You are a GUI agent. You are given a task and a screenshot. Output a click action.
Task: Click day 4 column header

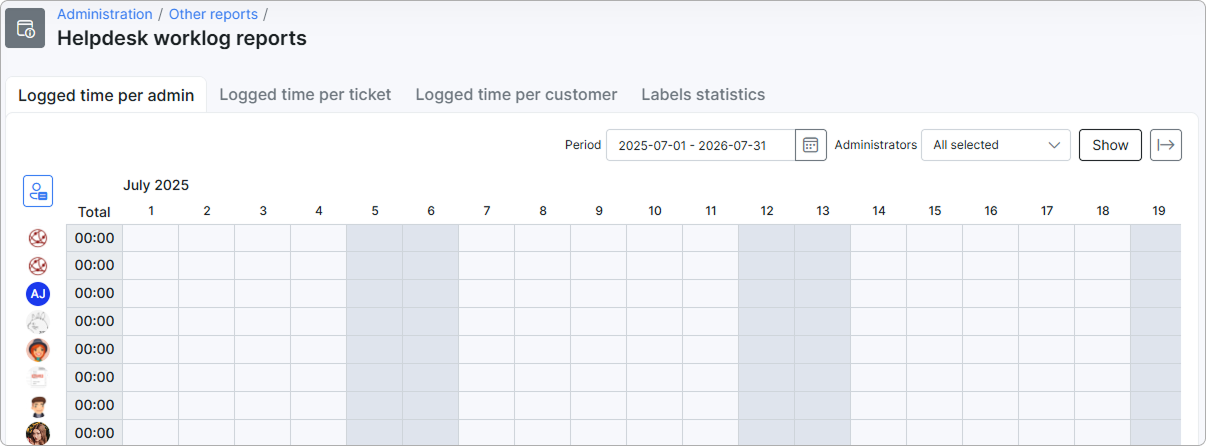[x=319, y=211]
